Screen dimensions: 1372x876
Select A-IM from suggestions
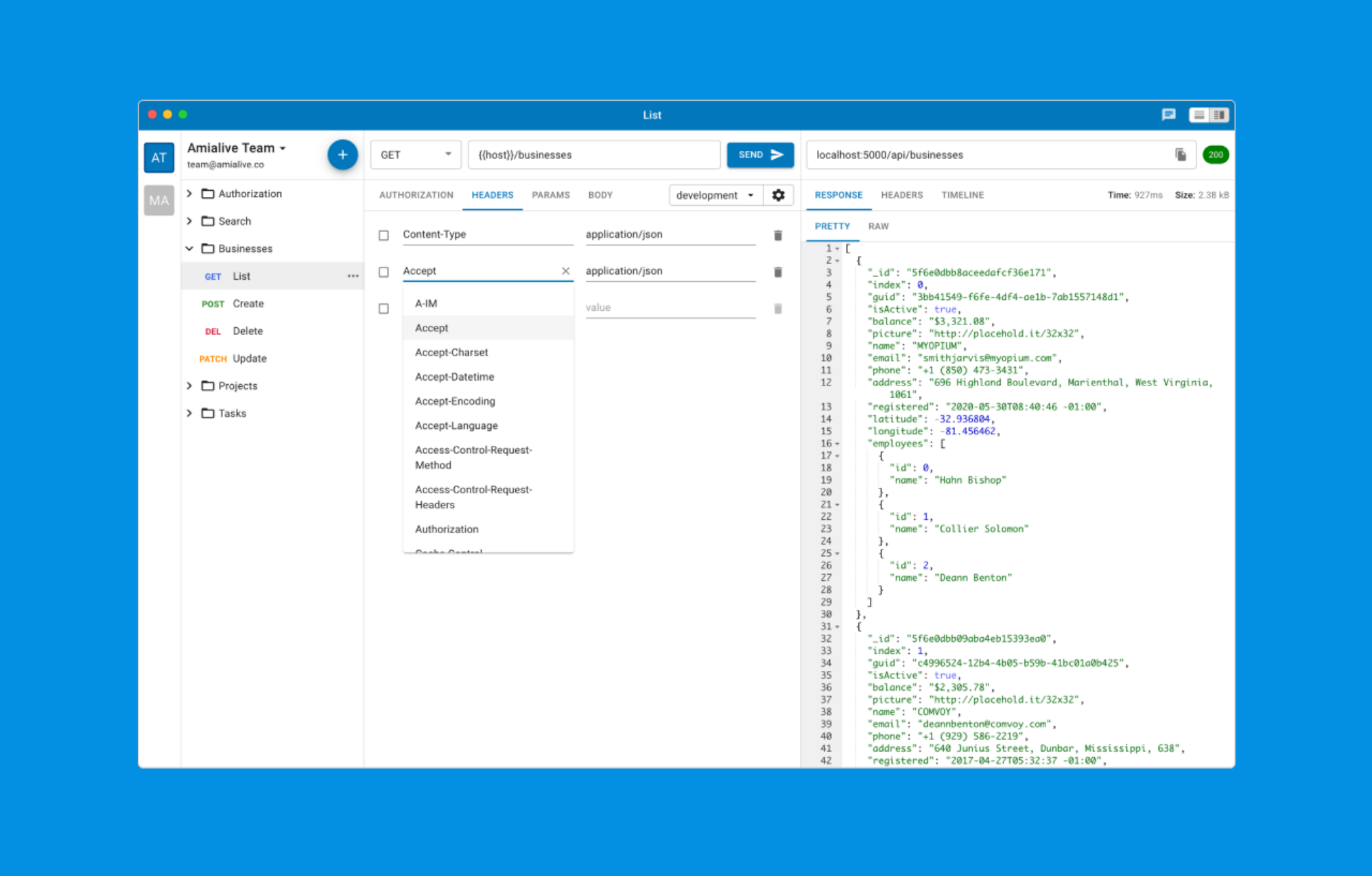point(488,303)
